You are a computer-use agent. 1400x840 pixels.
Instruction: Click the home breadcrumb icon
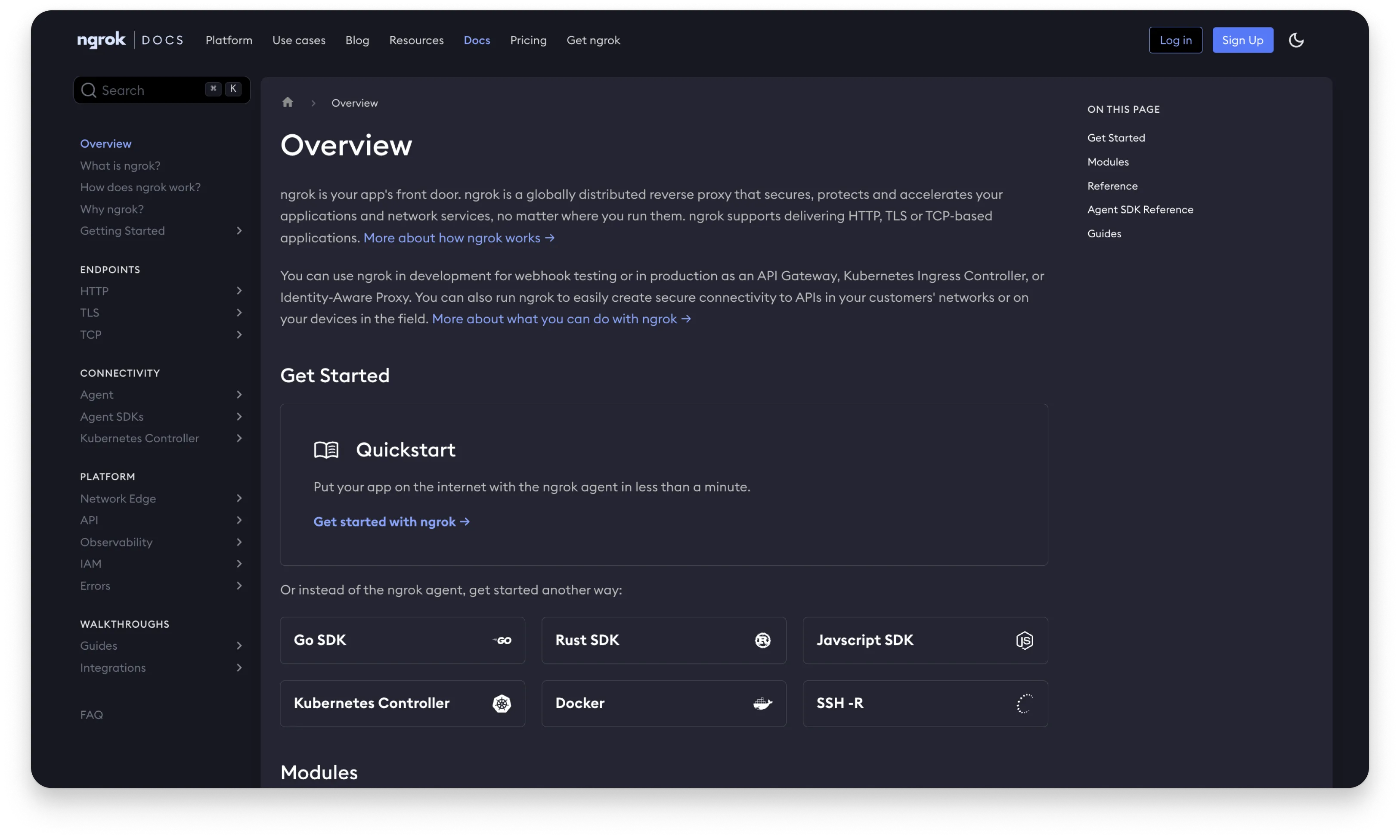(x=288, y=102)
